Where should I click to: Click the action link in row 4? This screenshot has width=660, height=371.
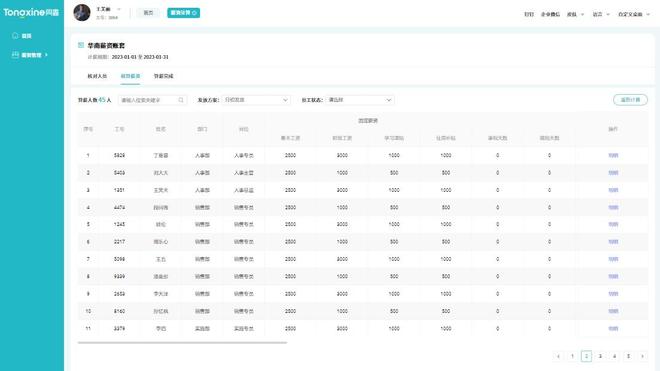613,207
